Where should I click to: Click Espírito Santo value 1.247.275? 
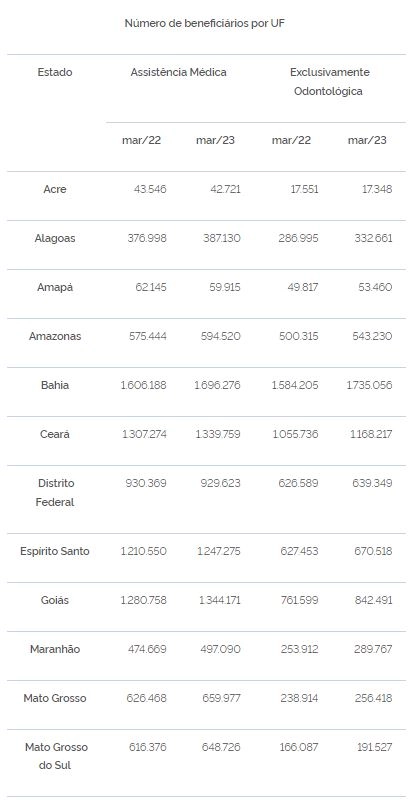pyautogui.click(x=219, y=551)
